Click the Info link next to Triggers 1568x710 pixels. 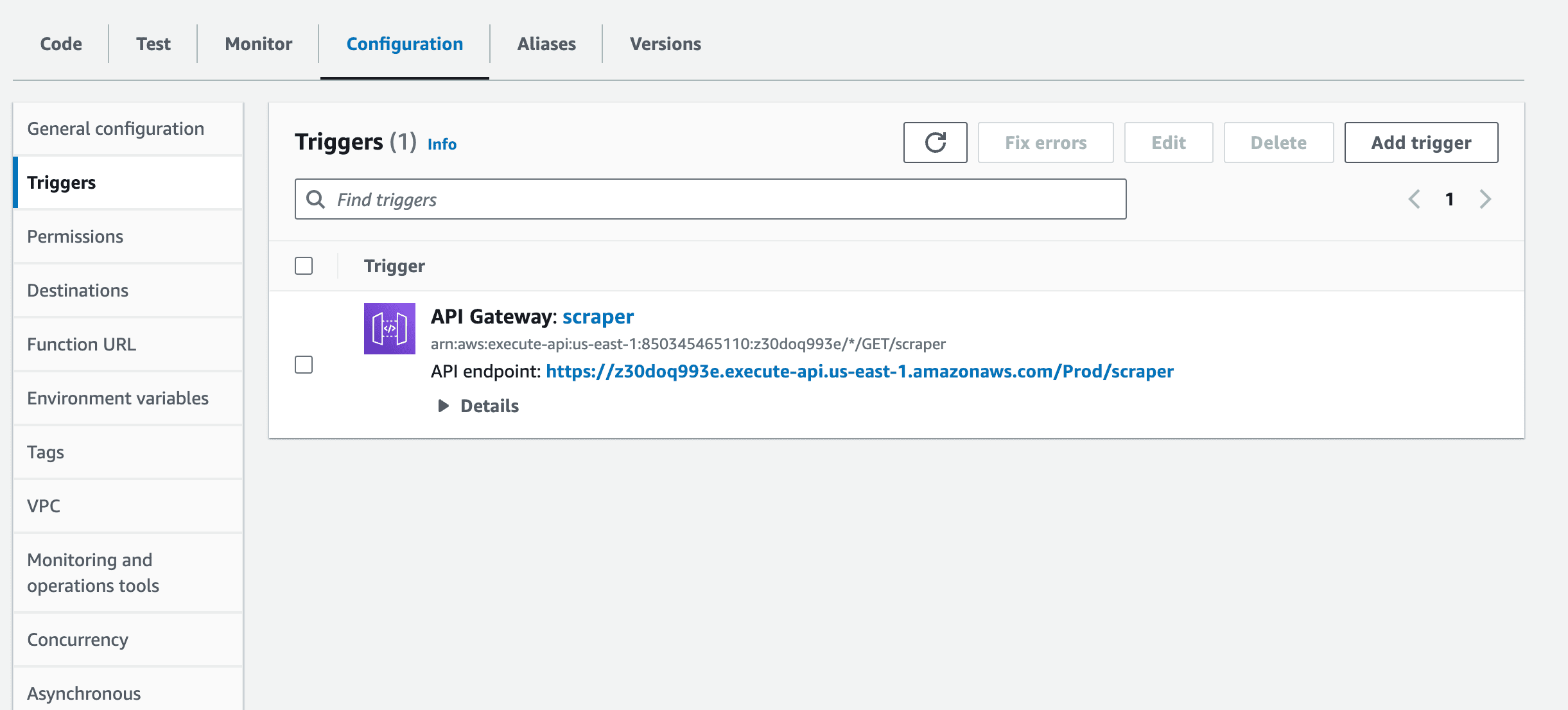point(442,144)
